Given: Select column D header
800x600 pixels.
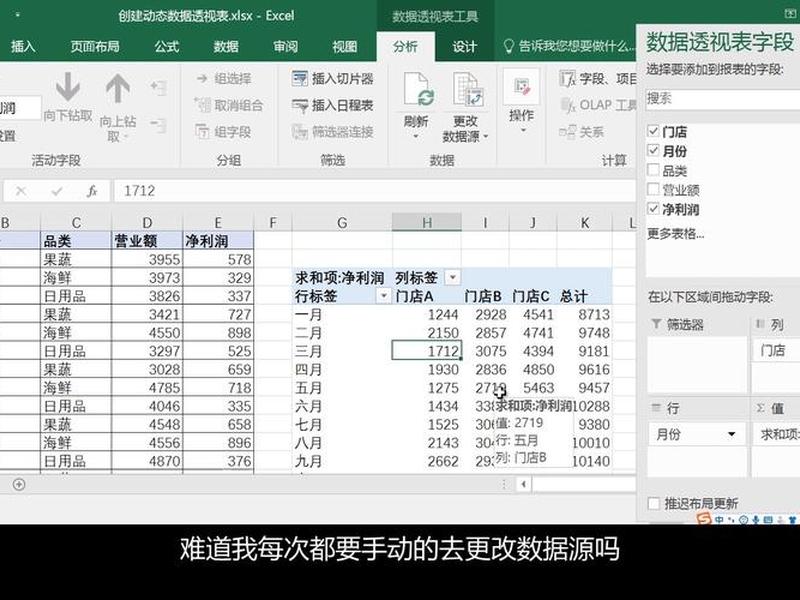Looking at the screenshot, I should click(147, 222).
